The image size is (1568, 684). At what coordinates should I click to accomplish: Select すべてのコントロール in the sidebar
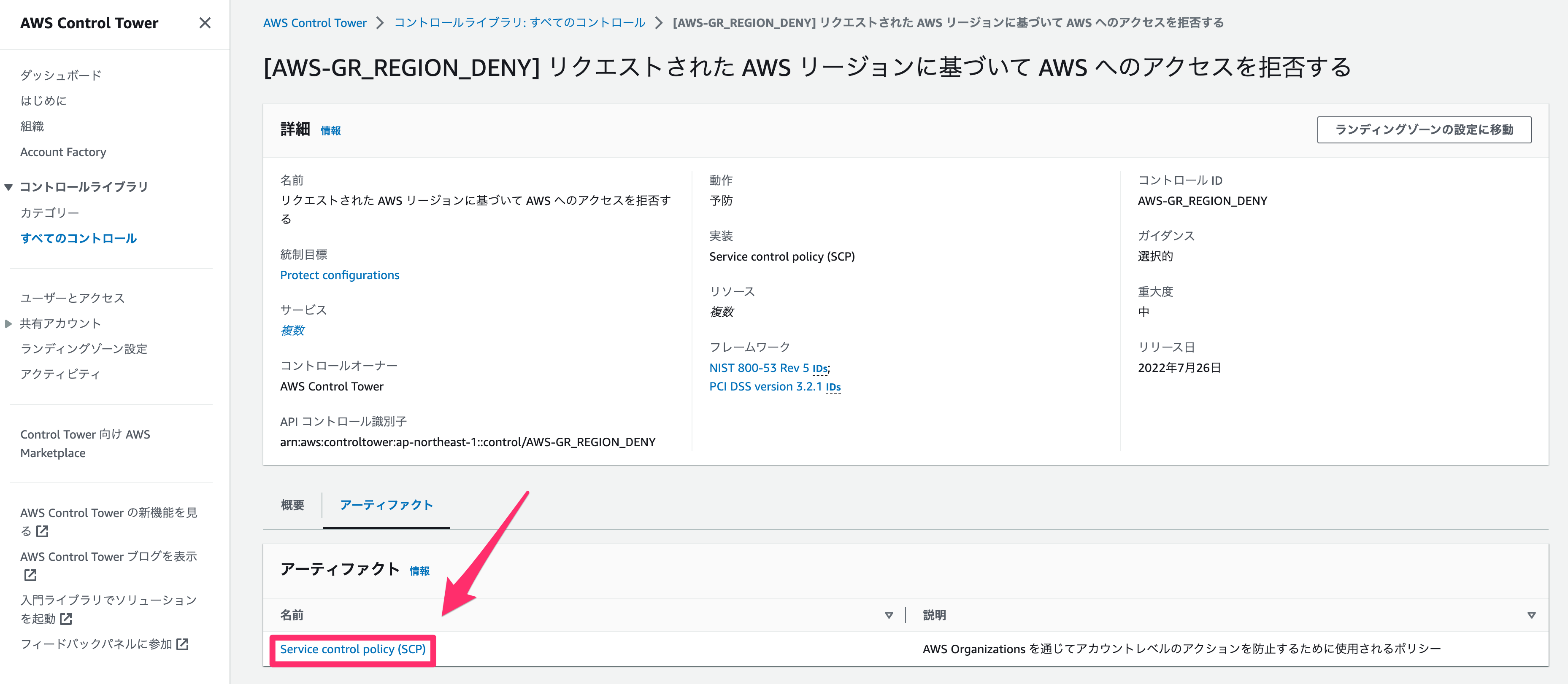(78, 239)
